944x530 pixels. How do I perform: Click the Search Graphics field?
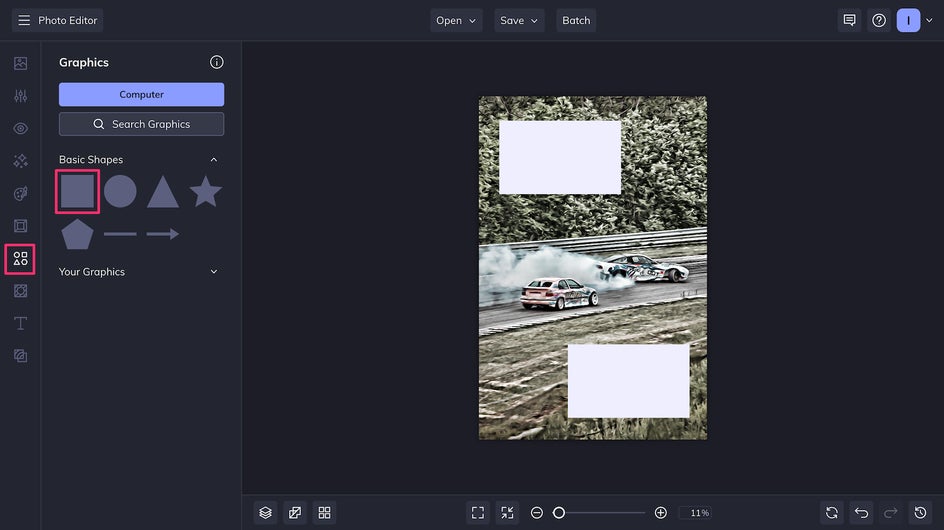point(141,124)
